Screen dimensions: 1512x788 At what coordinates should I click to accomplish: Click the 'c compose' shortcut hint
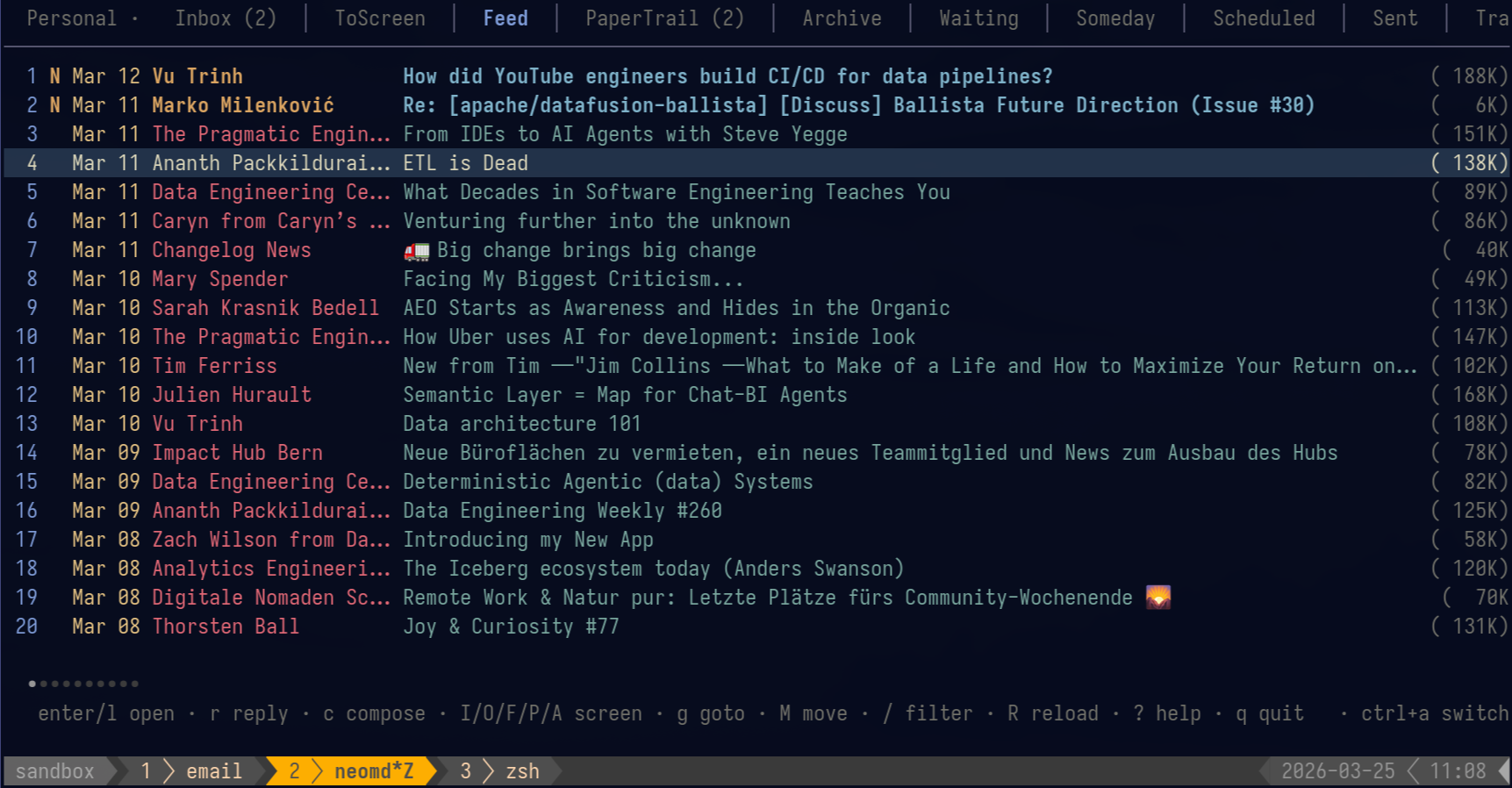(x=374, y=713)
